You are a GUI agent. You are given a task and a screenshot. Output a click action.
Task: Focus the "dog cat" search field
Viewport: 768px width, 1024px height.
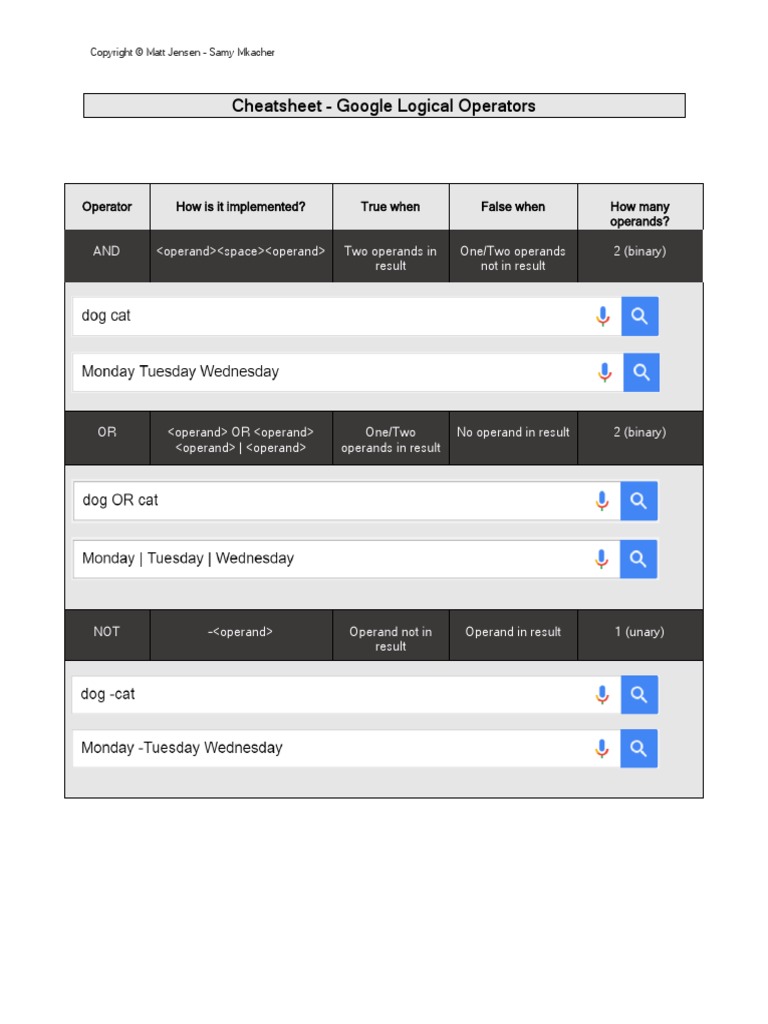click(330, 316)
